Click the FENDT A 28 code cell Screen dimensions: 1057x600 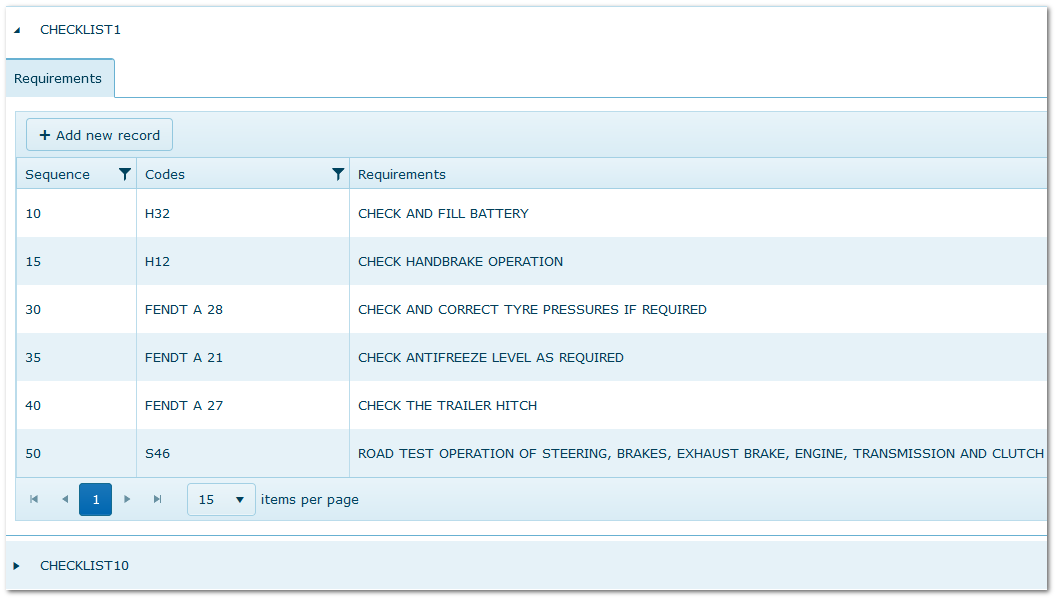tap(184, 310)
